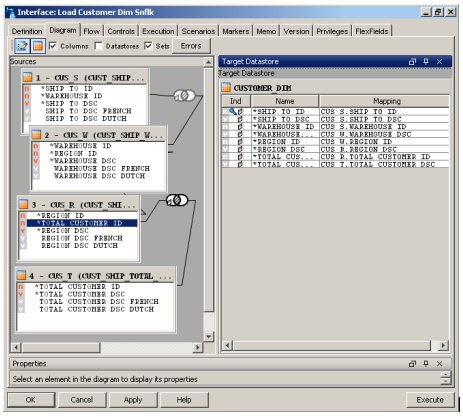The image size is (463, 416).
Task: Uncheck the Columns checkbox
Action: tap(53, 46)
